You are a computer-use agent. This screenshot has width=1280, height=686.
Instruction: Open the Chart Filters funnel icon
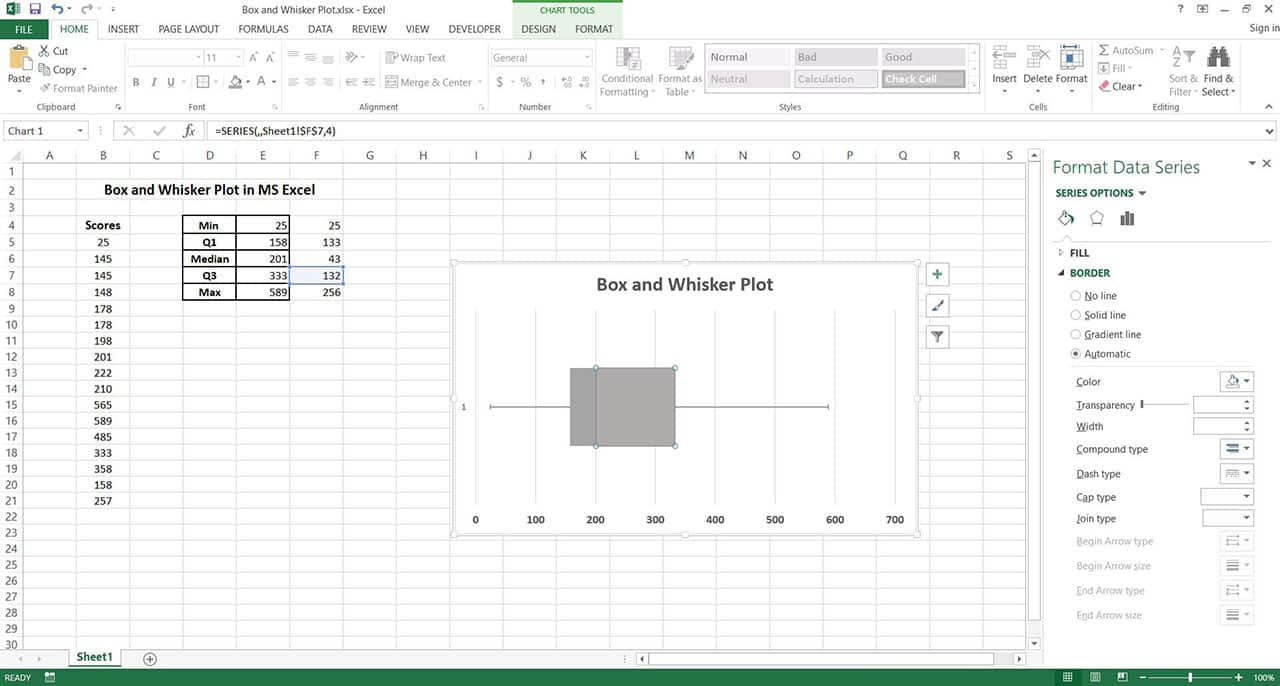[x=936, y=336]
